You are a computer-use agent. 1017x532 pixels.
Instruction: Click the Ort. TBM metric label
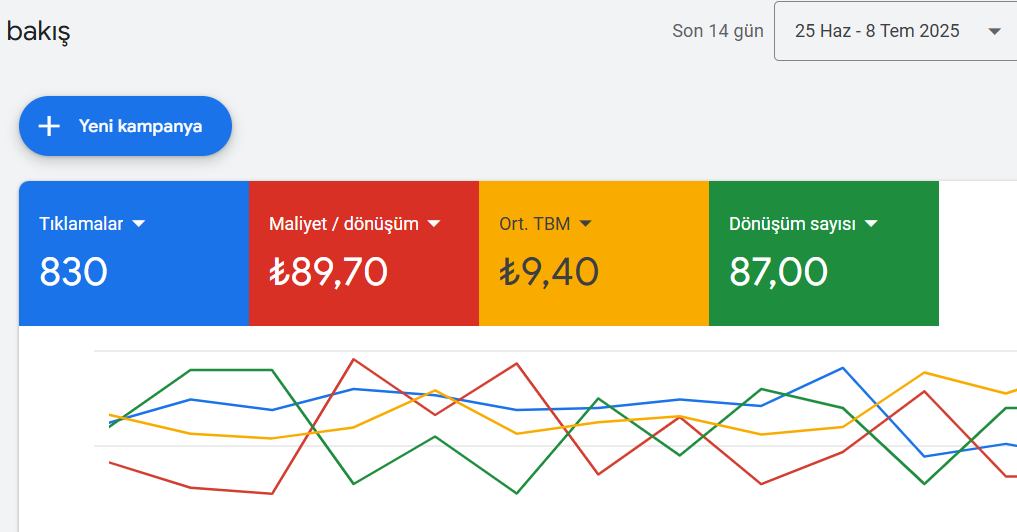point(534,224)
